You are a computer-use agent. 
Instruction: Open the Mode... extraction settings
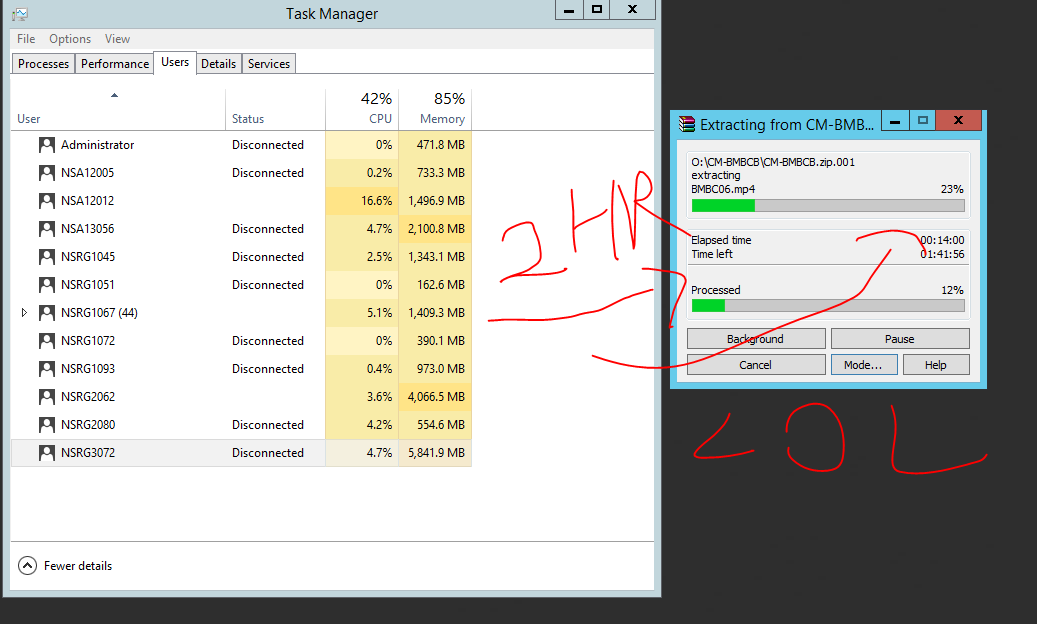coord(864,365)
